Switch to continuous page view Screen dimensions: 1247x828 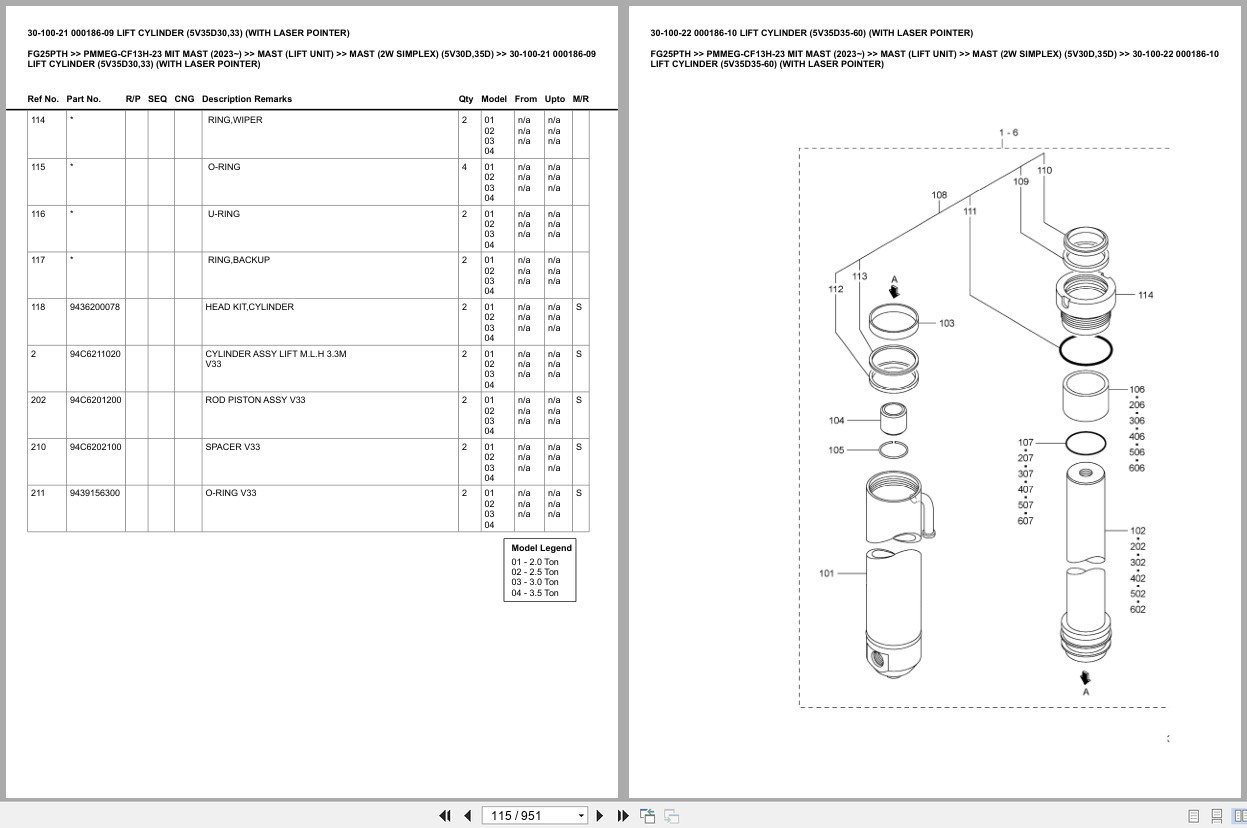(x=1217, y=816)
